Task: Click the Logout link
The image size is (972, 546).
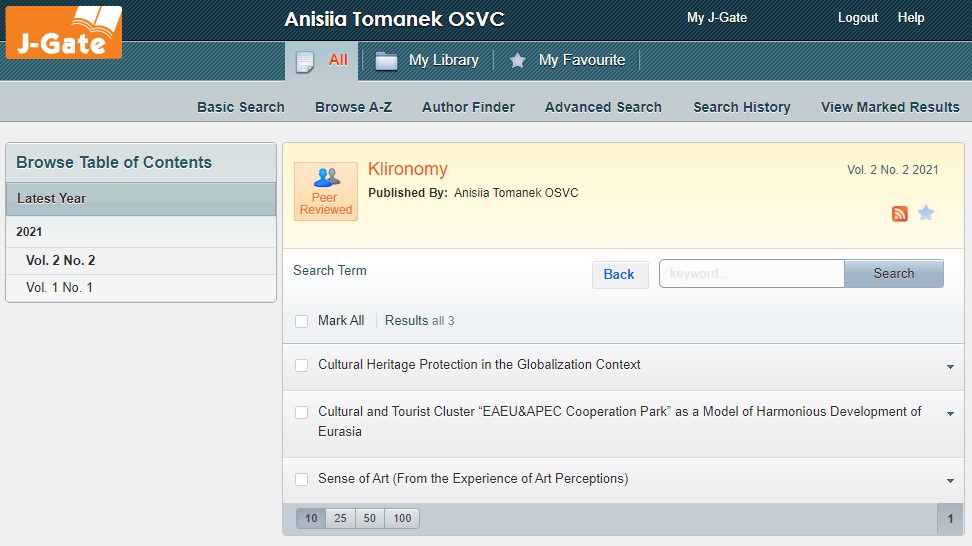Action: [857, 18]
